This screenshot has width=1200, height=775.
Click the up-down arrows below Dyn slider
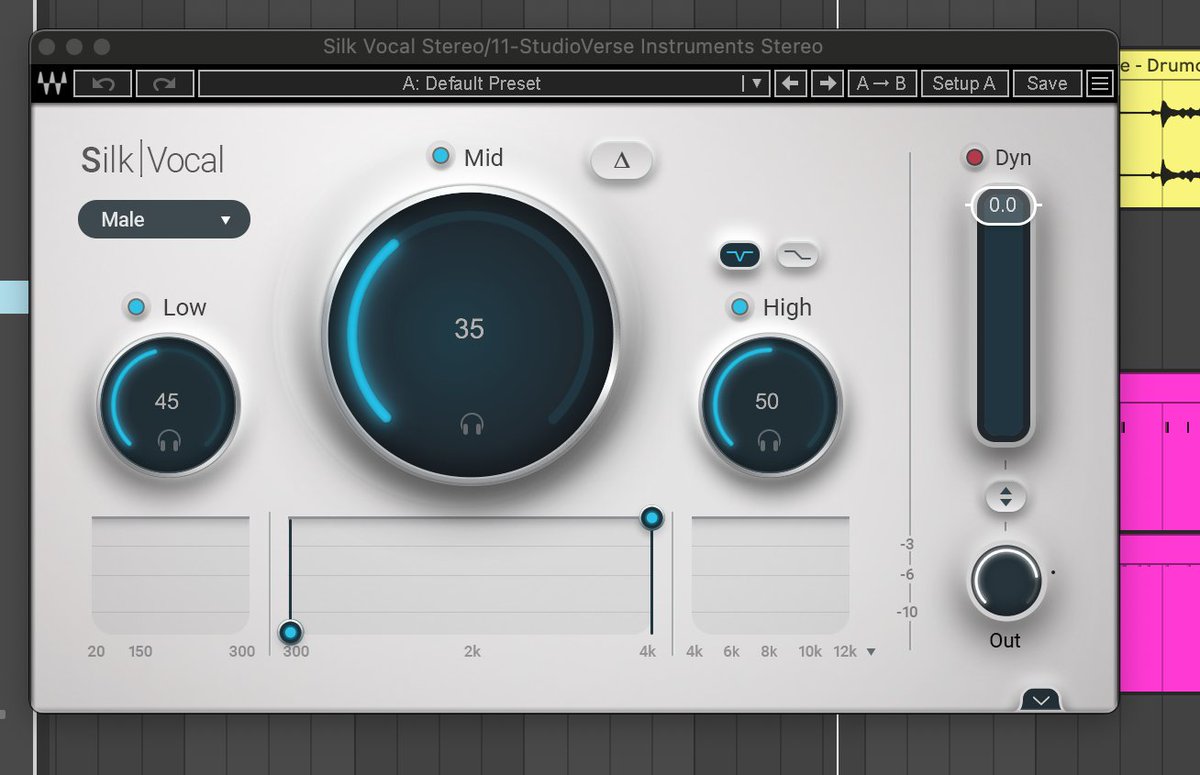(x=1005, y=497)
